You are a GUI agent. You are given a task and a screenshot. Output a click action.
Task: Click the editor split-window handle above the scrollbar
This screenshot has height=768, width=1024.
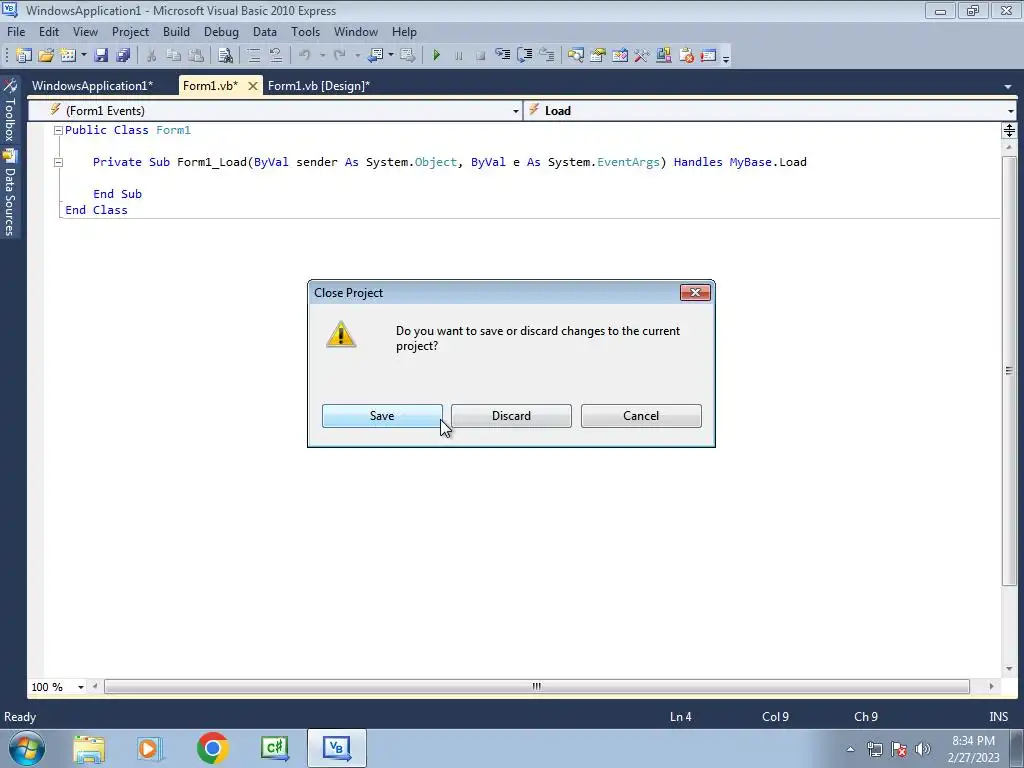point(1009,131)
